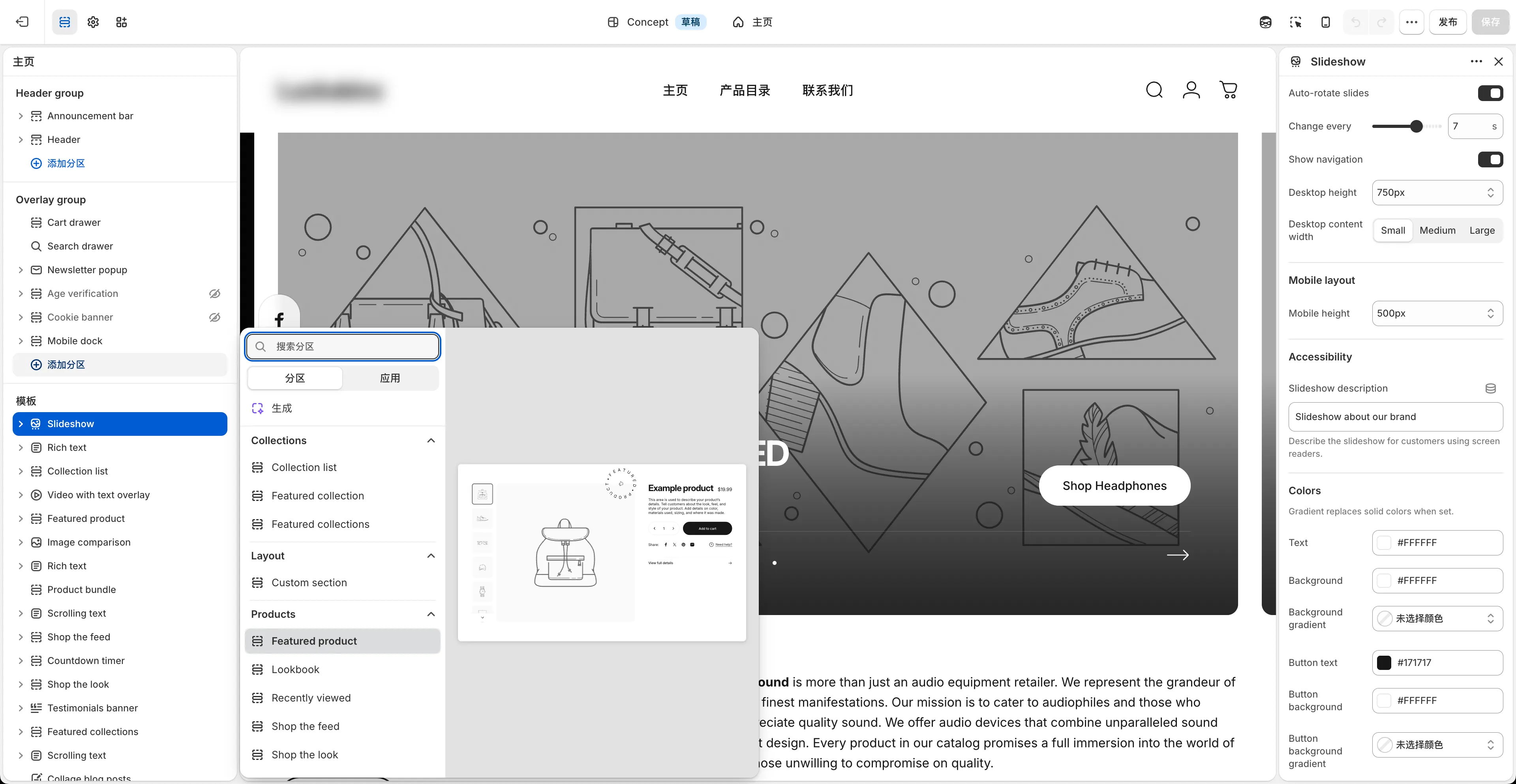Screen dimensions: 1516x784
Task: Click the redo arrow icon
Action: [1381, 22]
